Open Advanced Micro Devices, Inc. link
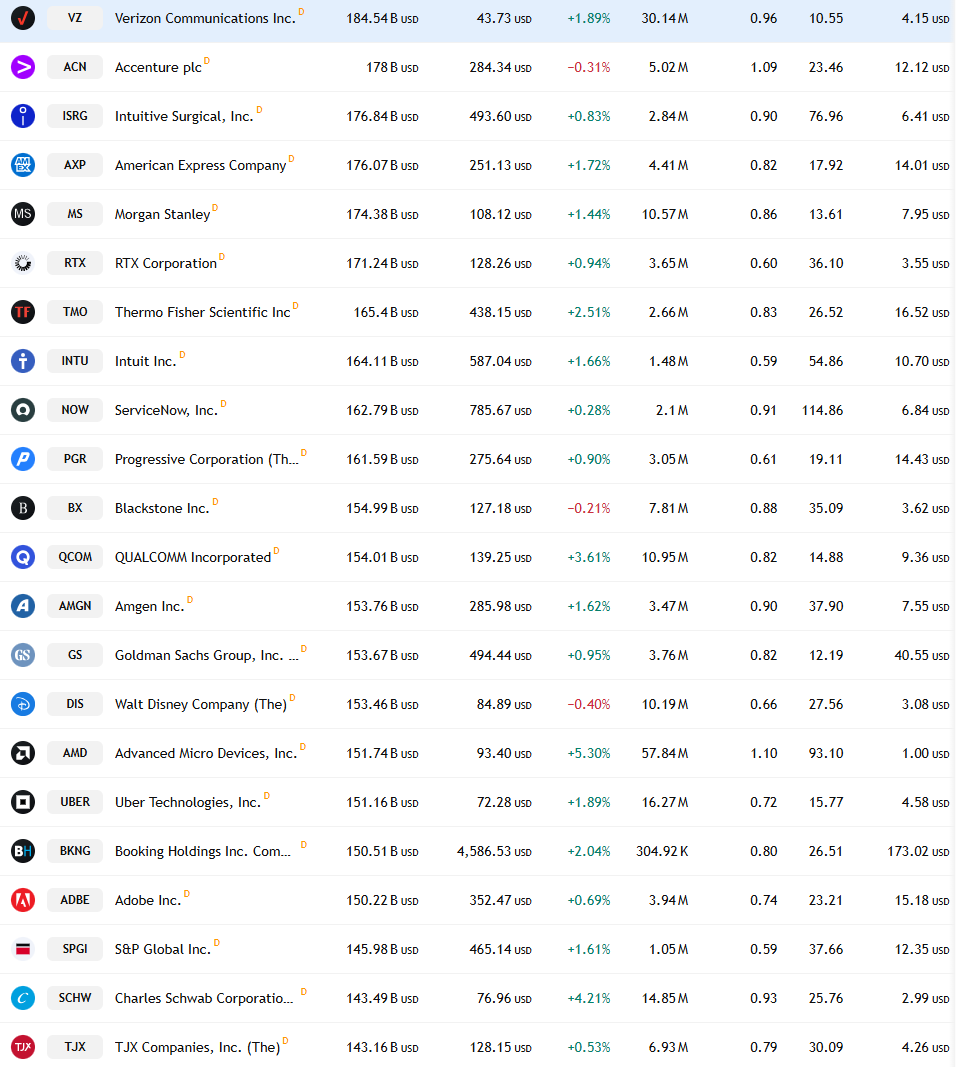This screenshot has height=1067, width=956. pyautogui.click(x=205, y=753)
